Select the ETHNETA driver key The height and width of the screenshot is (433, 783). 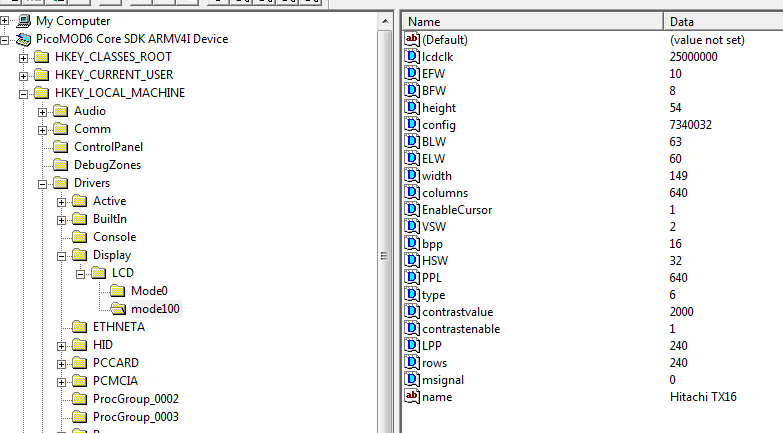point(118,327)
